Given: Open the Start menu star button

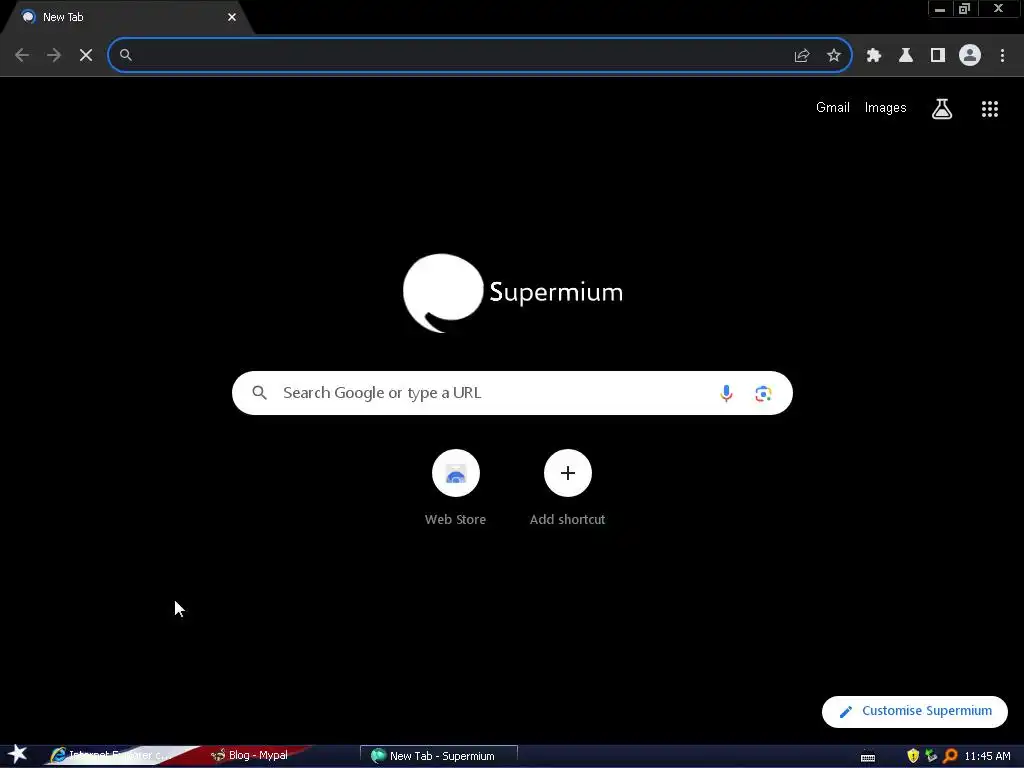Looking at the screenshot, I should click(18, 755).
